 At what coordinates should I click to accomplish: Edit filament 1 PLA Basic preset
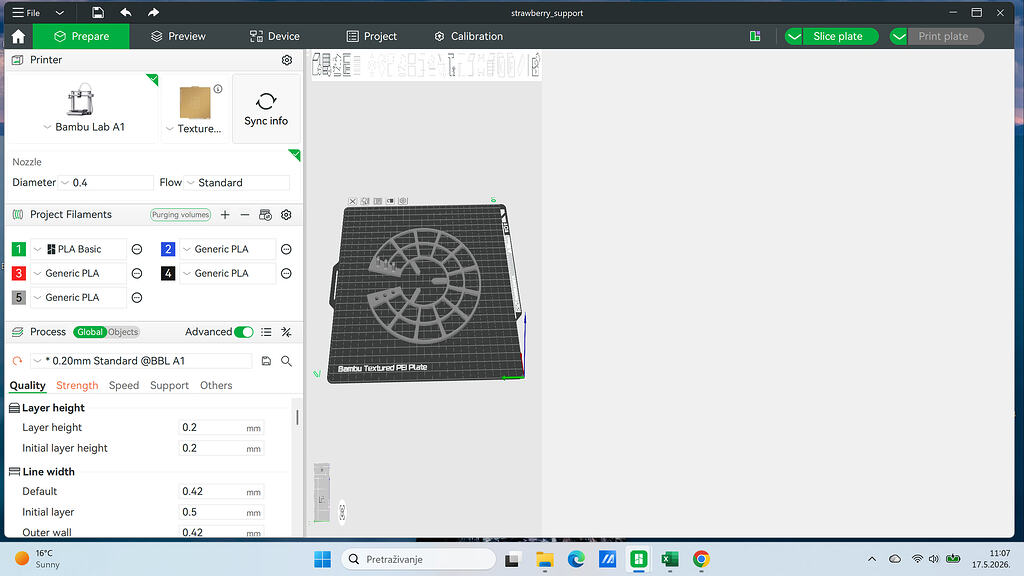tap(137, 249)
